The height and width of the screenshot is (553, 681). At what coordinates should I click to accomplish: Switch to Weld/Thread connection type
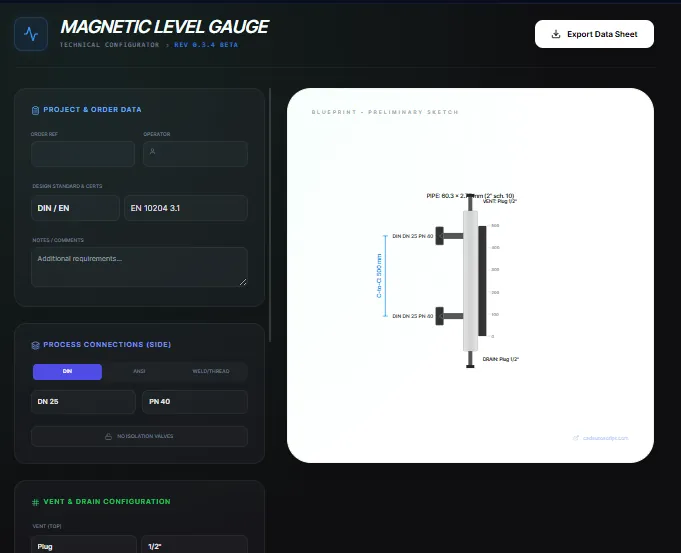coord(211,371)
